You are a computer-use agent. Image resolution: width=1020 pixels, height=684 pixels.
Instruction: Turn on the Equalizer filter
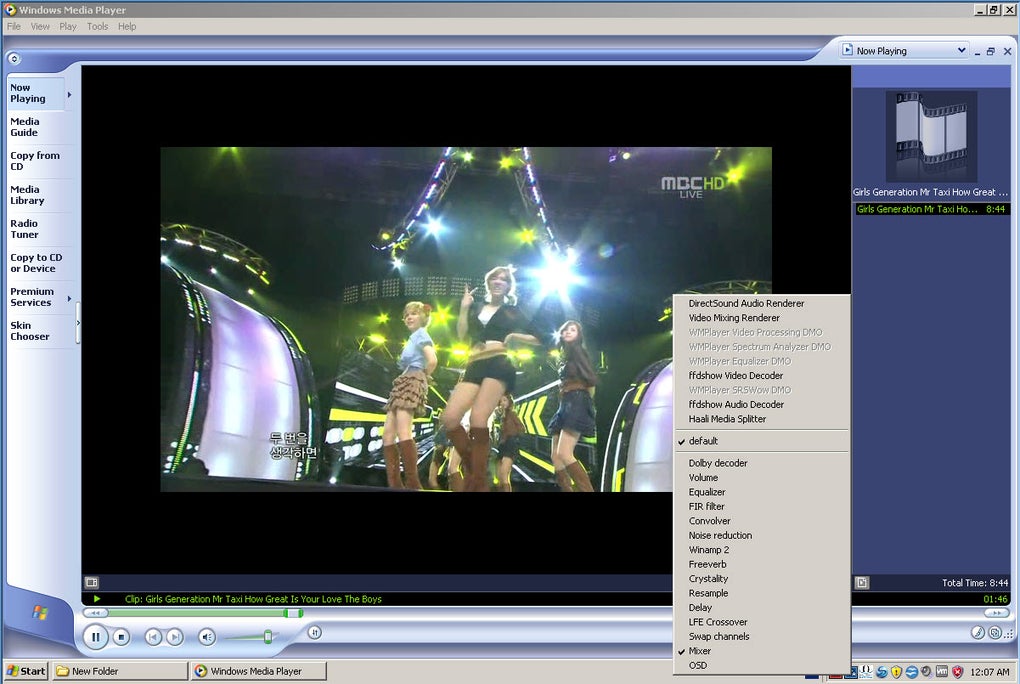click(762, 492)
